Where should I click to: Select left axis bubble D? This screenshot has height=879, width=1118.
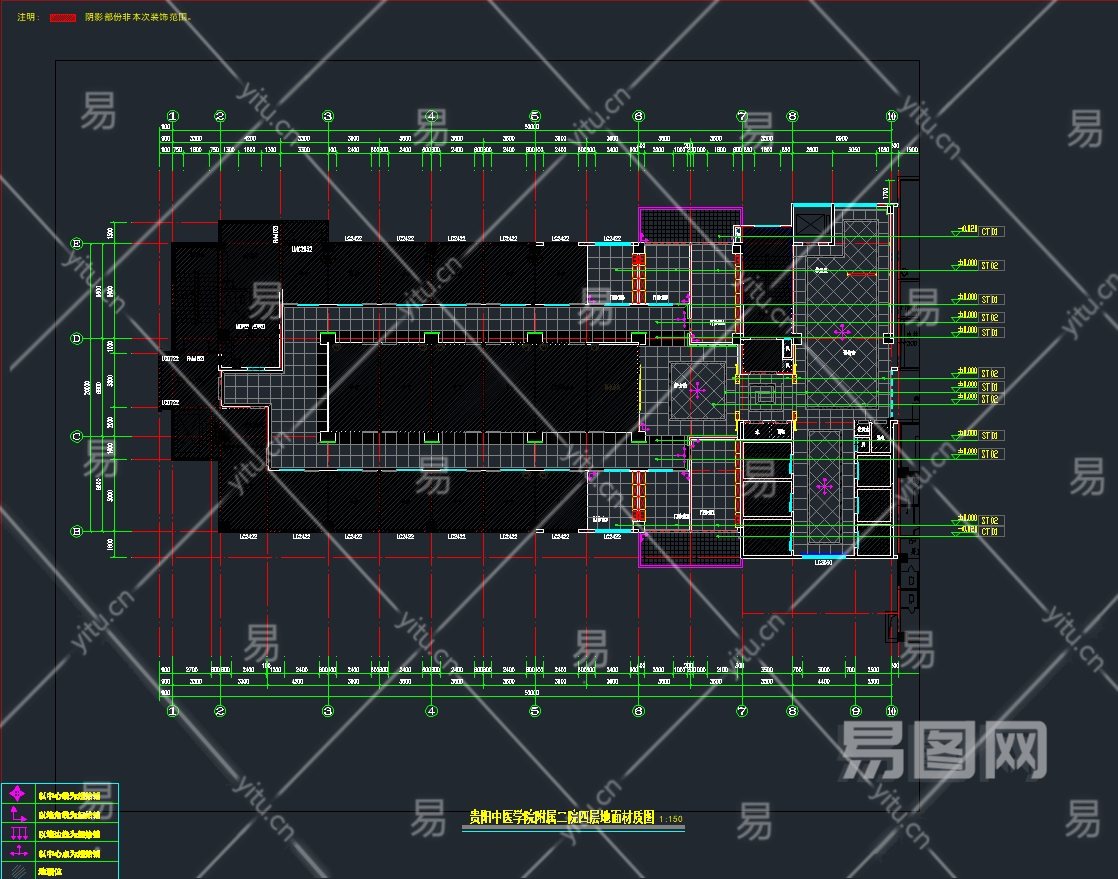click(x=77, y=339)
